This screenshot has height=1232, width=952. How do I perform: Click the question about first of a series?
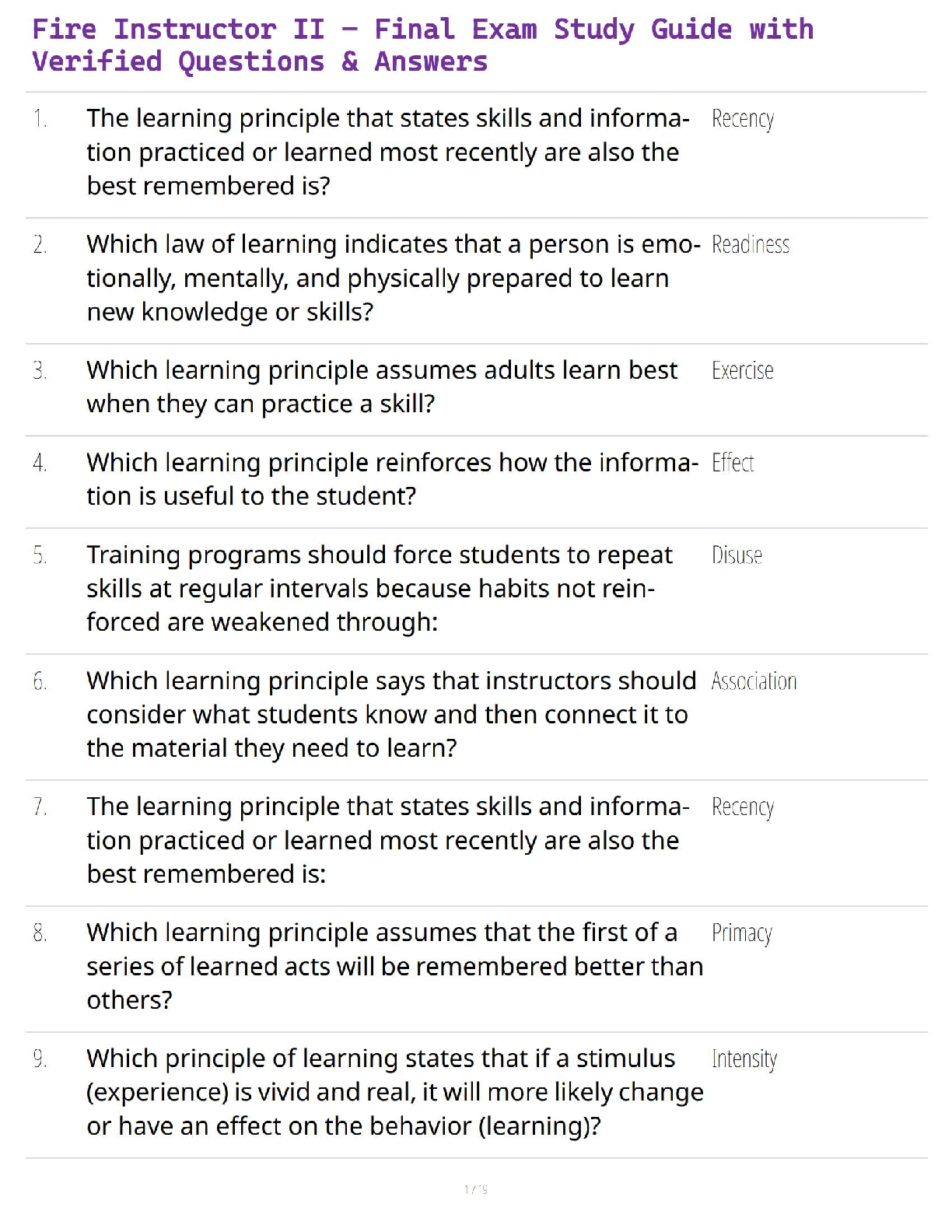394,966
